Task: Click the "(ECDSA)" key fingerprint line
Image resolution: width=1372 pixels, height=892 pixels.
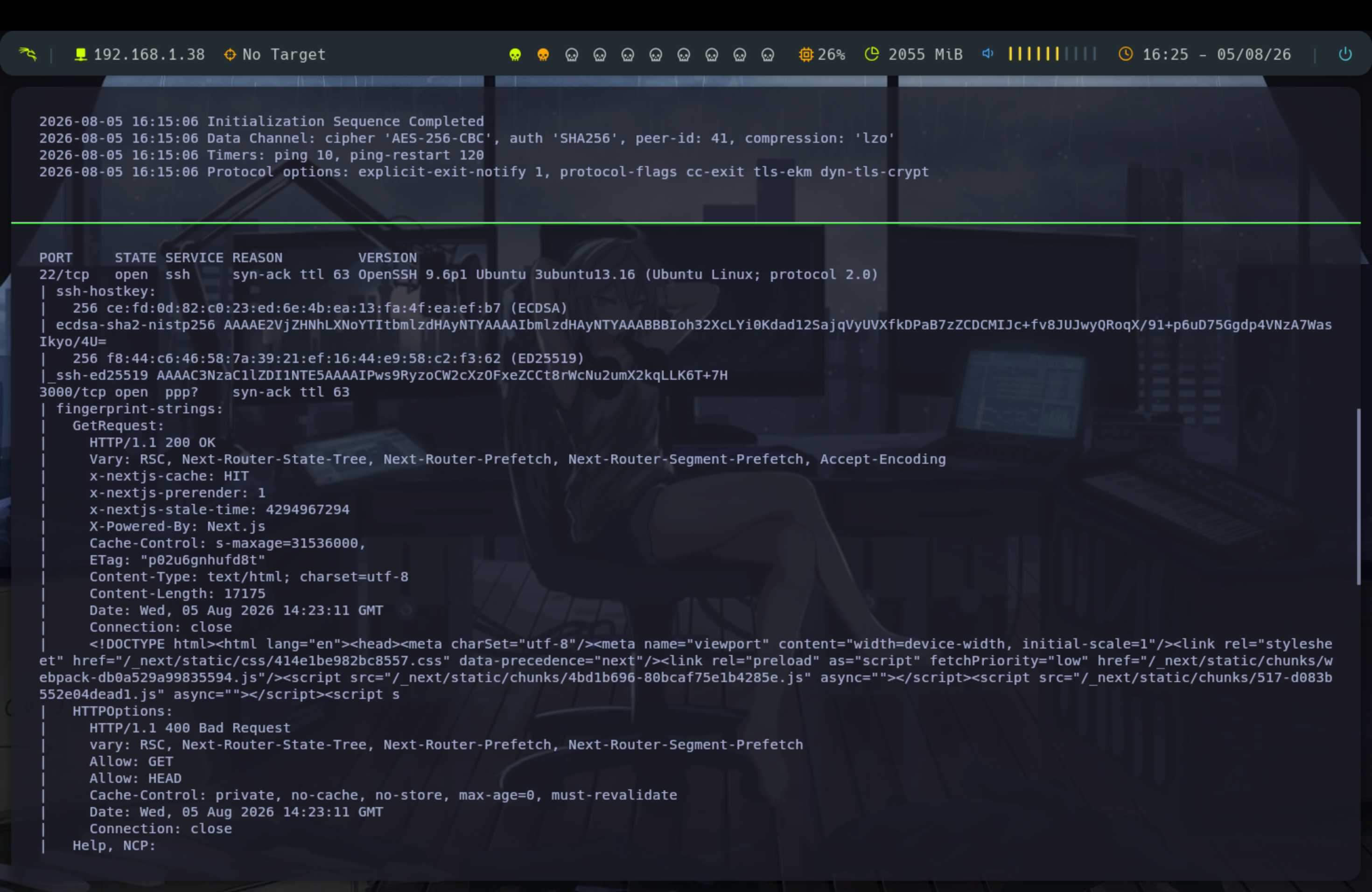Action: pos(320,308)
